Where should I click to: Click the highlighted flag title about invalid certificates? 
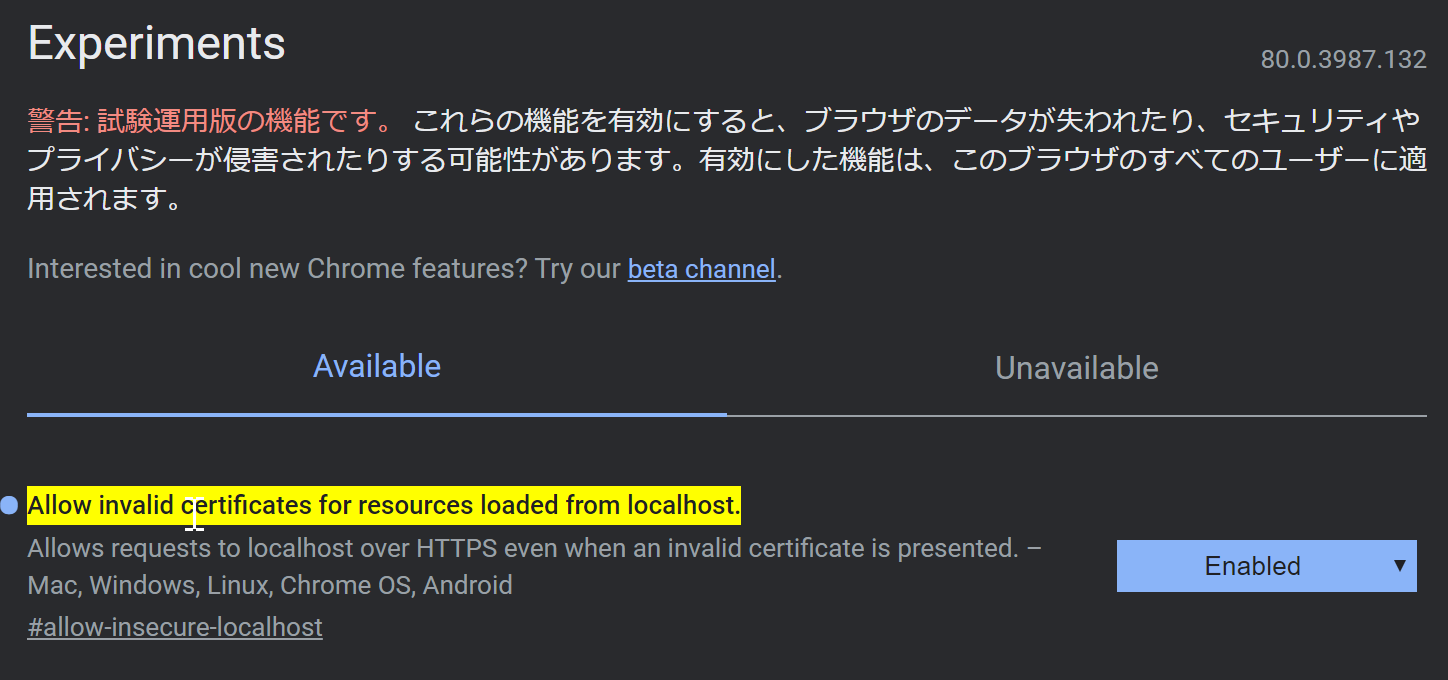tap(383, 506)
